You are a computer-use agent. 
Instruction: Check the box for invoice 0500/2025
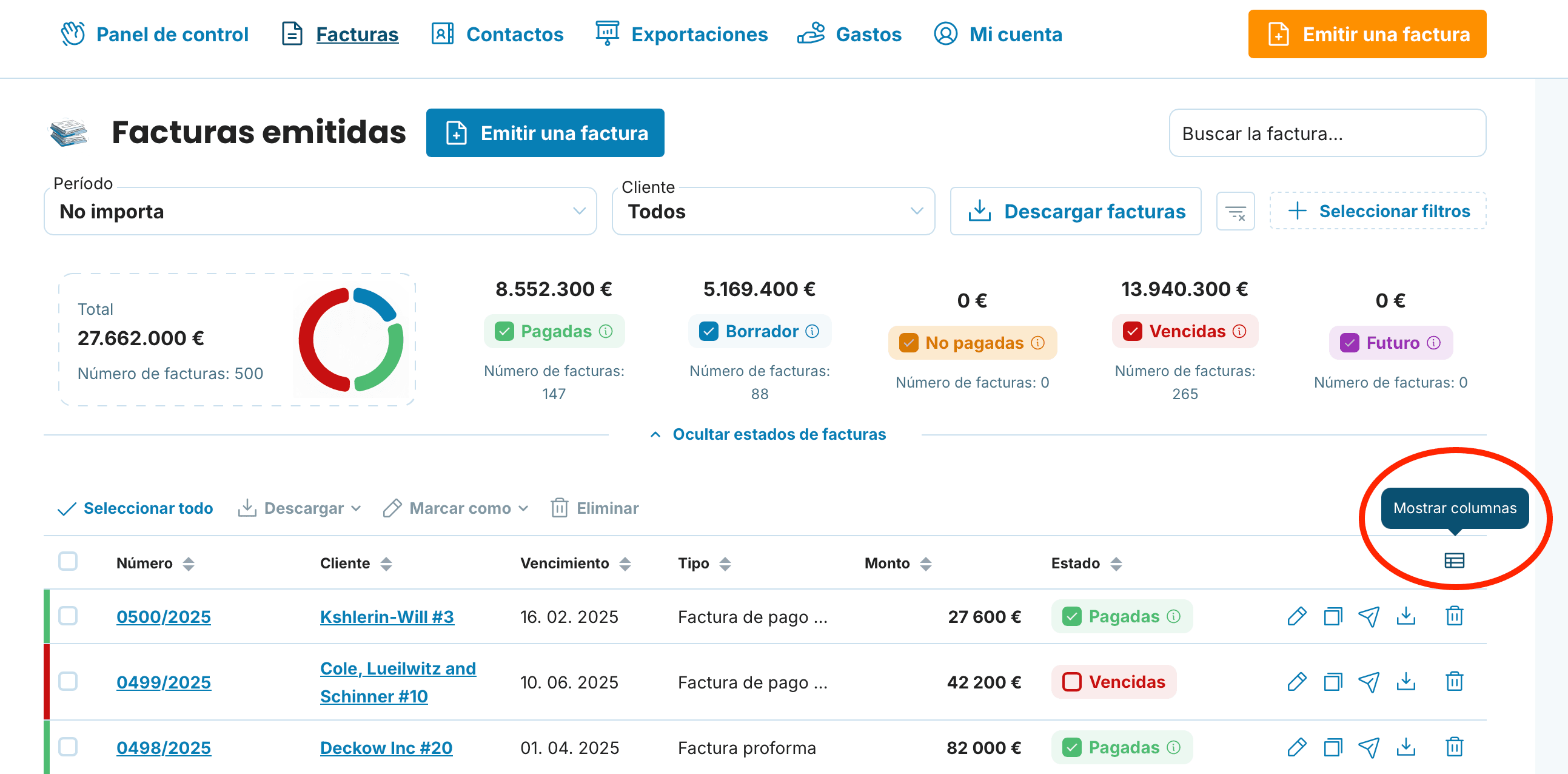pyautogui.click(x=67, y=616)
